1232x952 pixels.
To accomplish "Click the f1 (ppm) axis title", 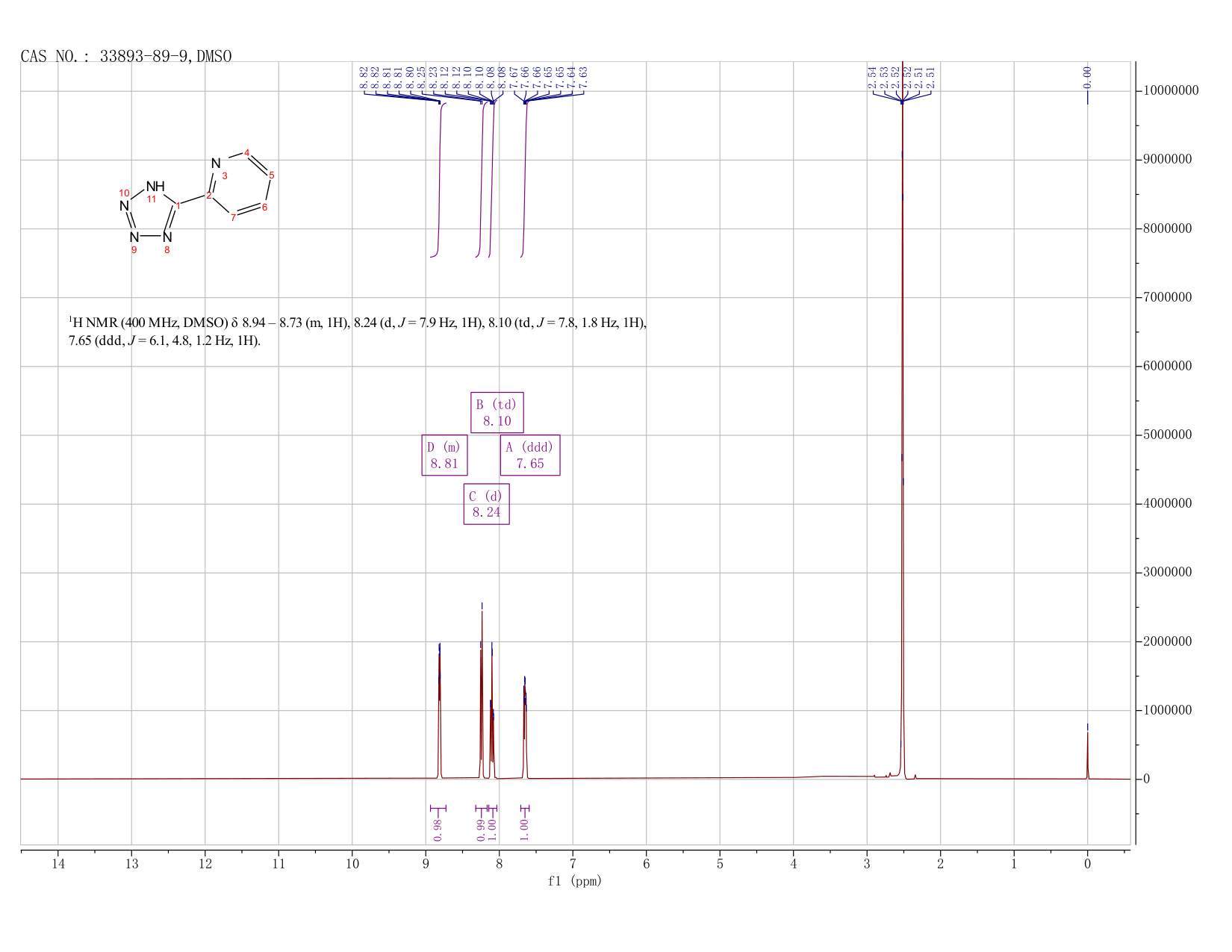I will 575,881.
